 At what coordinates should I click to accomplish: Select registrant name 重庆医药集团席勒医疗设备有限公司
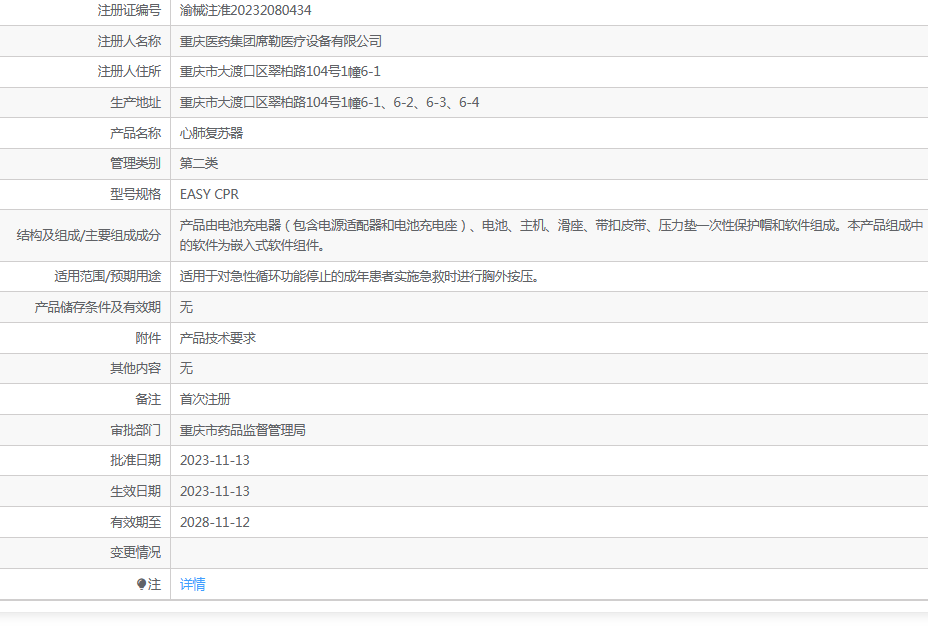click(x=281, y=41)
